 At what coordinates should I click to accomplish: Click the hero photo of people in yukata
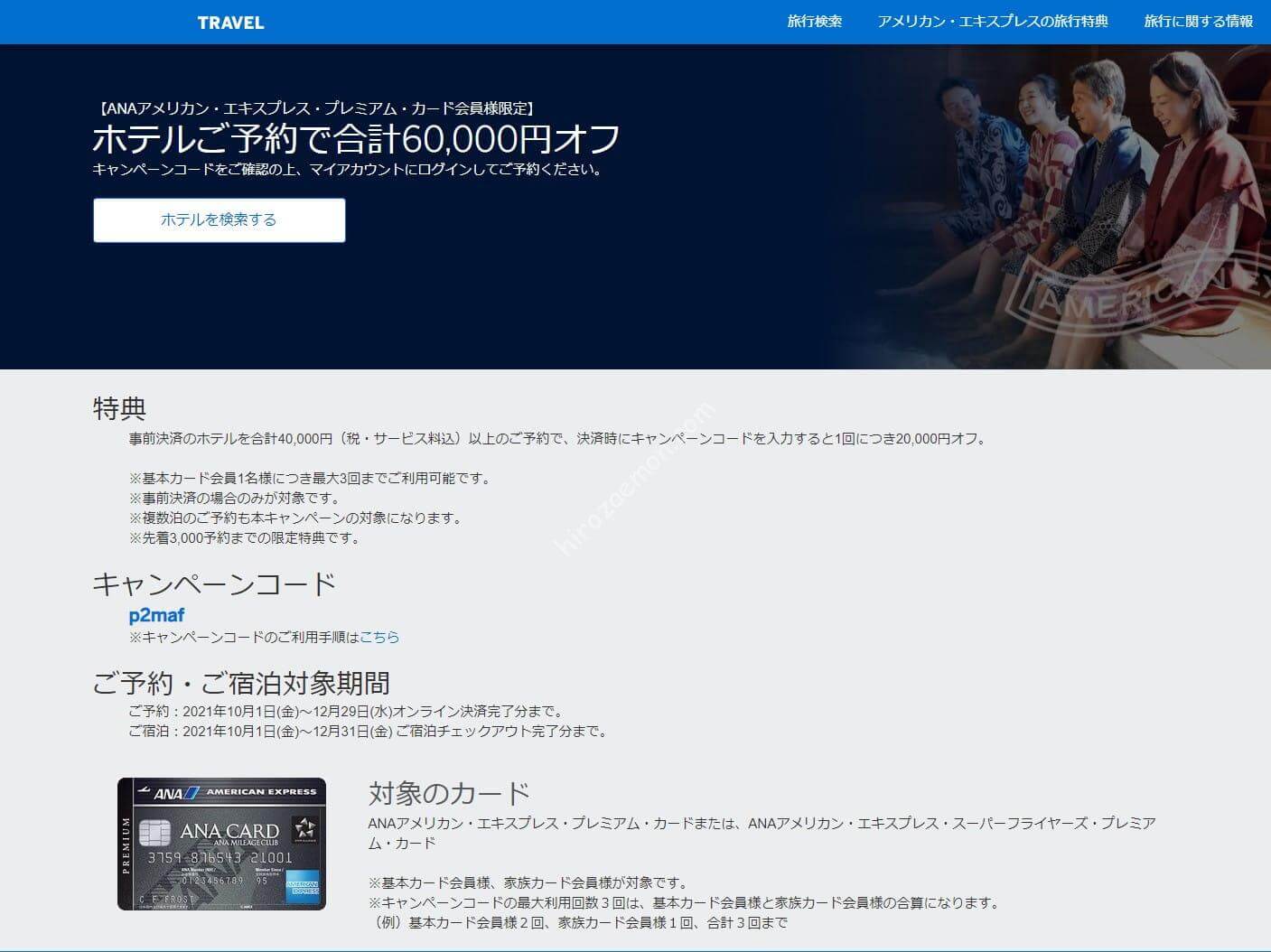tap(1051, 207)
